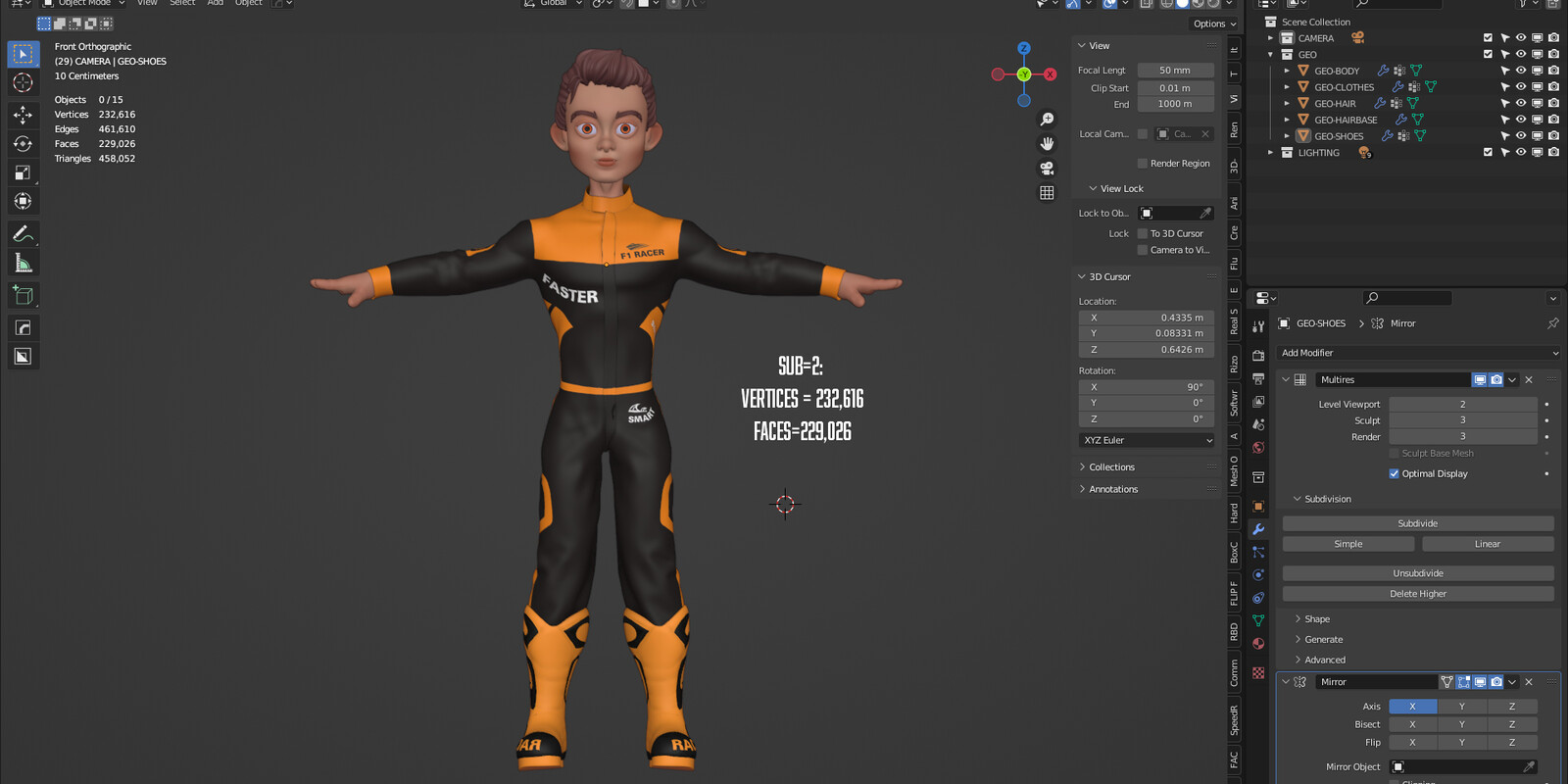Click the zoom magnifier viewport gizmo

pos(1047,119)
